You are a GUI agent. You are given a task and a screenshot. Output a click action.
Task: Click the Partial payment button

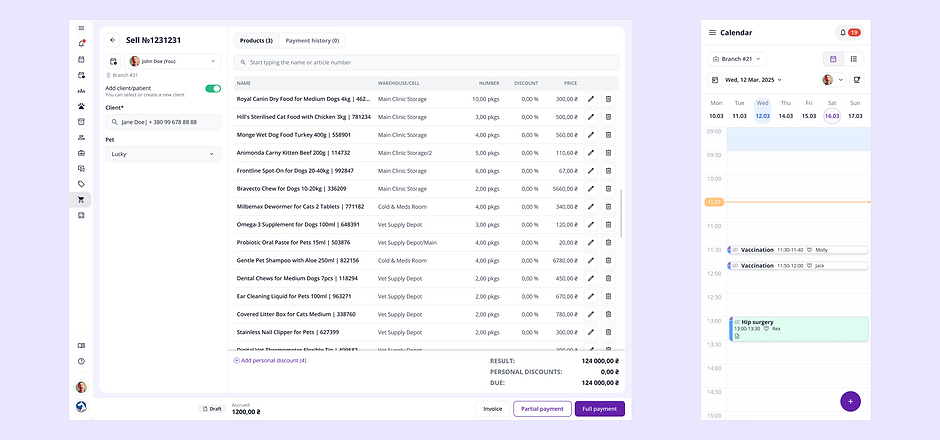point(543,409)
